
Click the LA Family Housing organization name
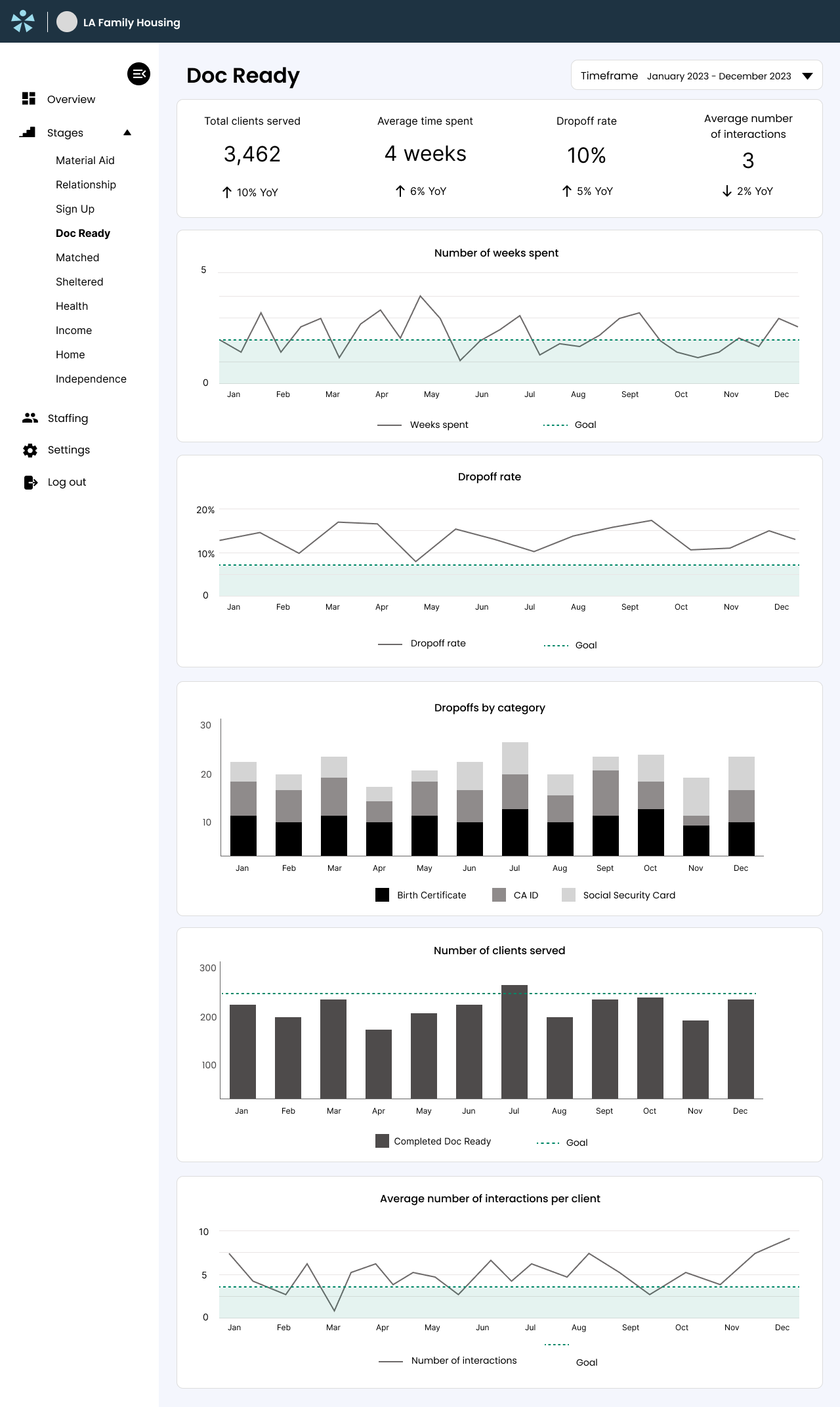click(131, 22)
